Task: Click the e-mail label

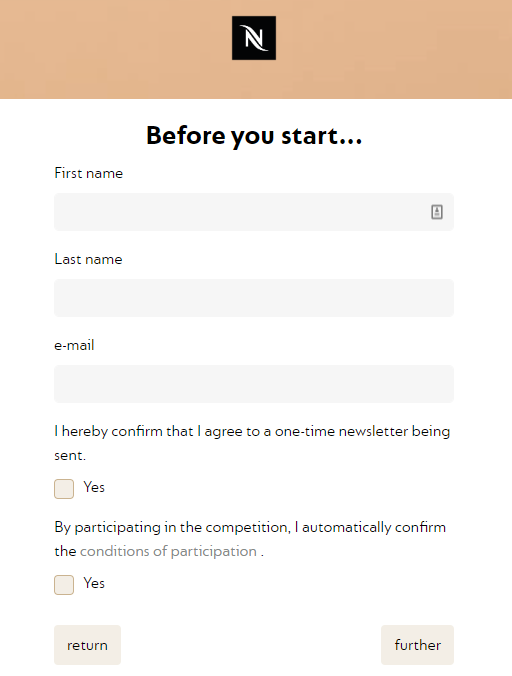Action: (74, 345)
